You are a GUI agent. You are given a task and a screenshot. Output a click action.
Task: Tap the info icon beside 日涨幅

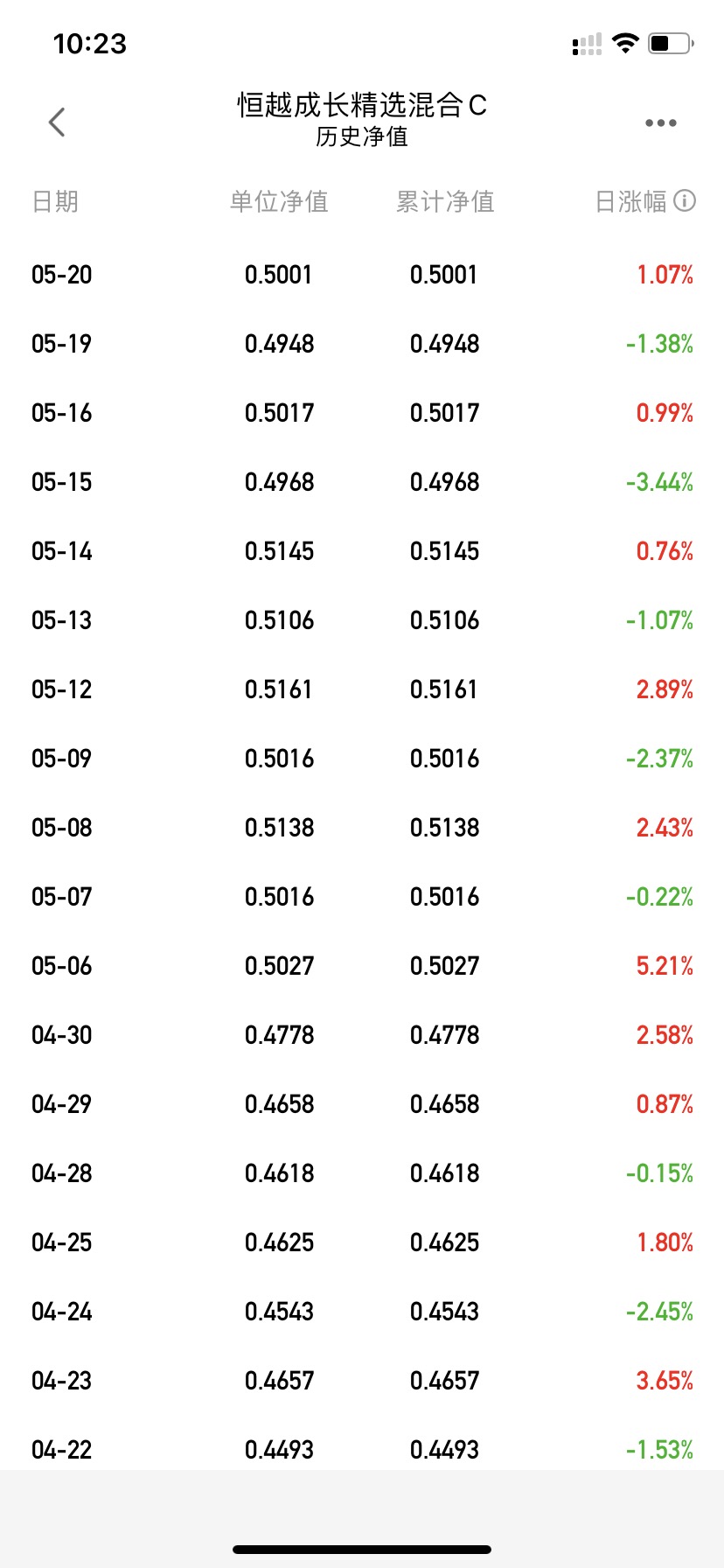coord(686,201)
